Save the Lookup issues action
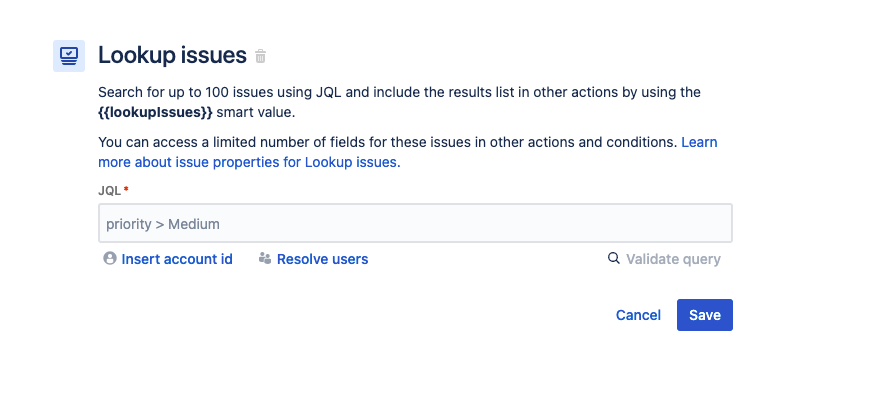 [704, 315]
